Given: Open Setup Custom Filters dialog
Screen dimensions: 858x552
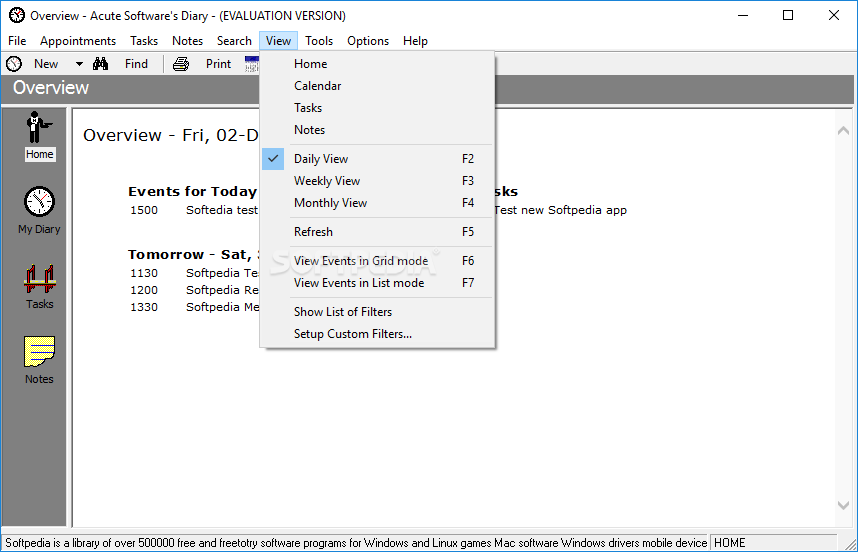Looking at the screenshot, I should [377, 333].
